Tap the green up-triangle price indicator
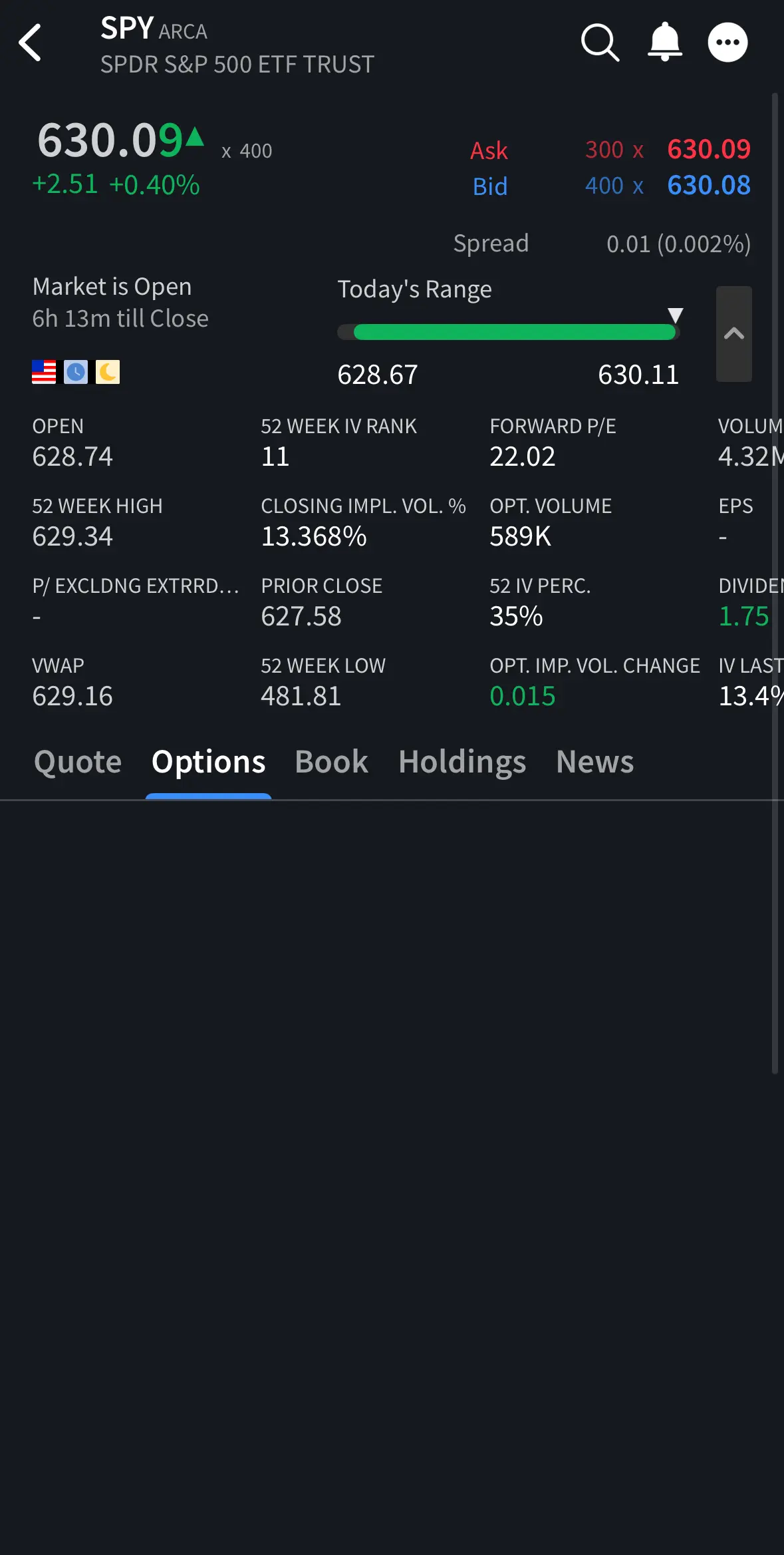Screen dimensions: 784x1555 [x=195, y=136]
